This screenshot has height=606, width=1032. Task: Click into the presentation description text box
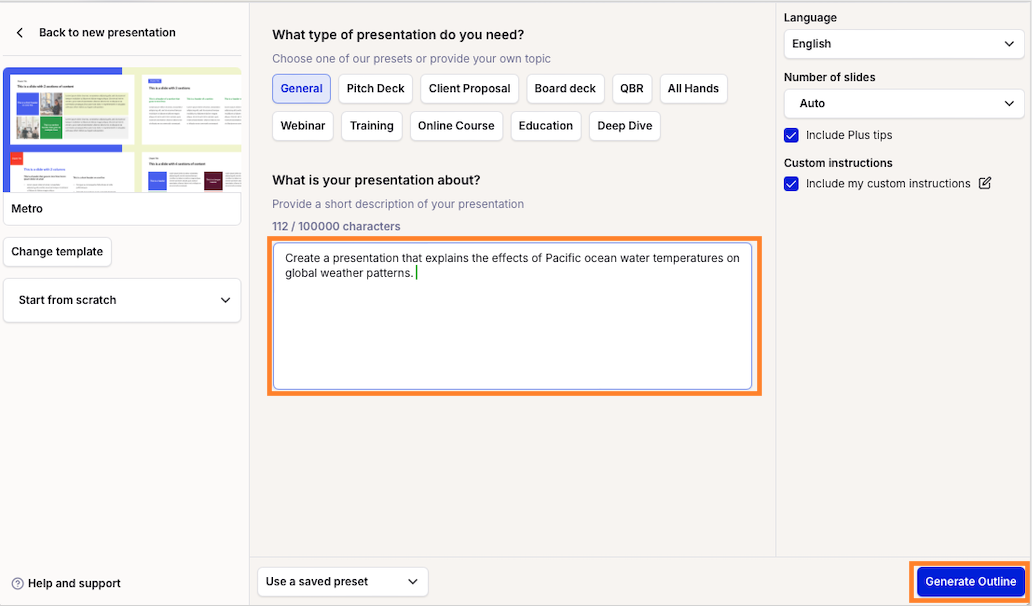(512, 316)
